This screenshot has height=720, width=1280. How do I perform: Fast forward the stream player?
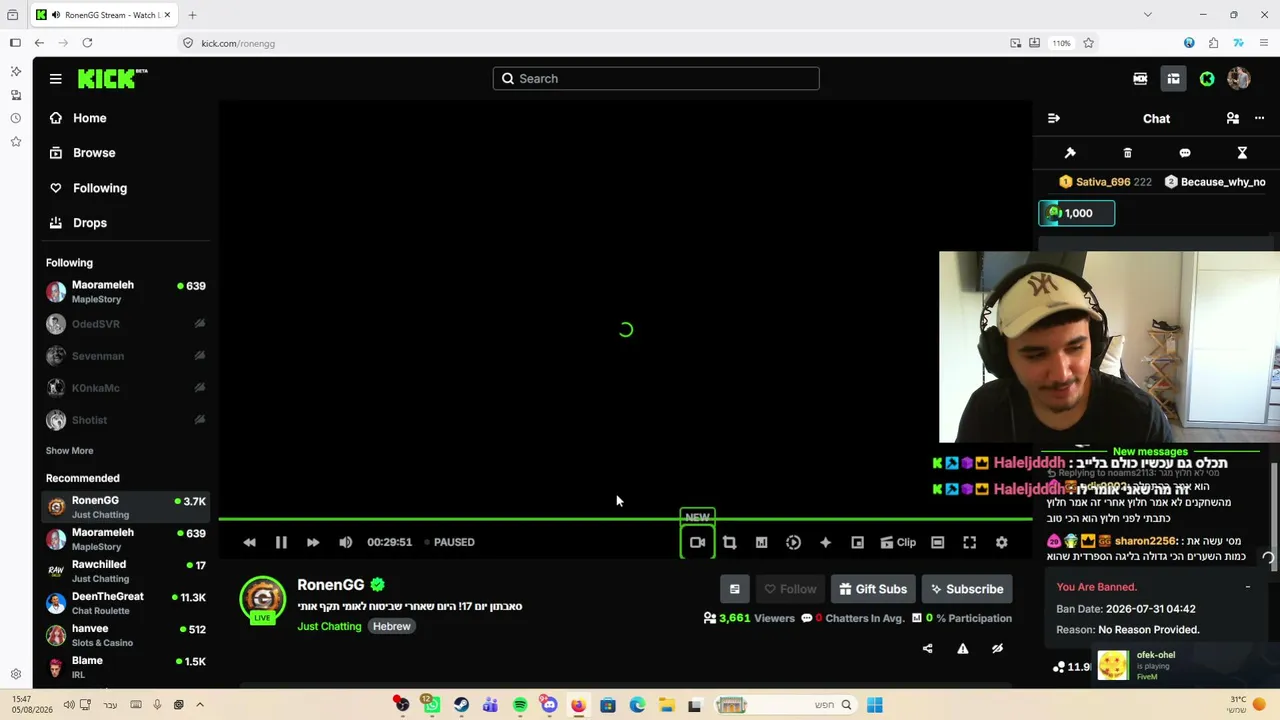coord(313,542)
